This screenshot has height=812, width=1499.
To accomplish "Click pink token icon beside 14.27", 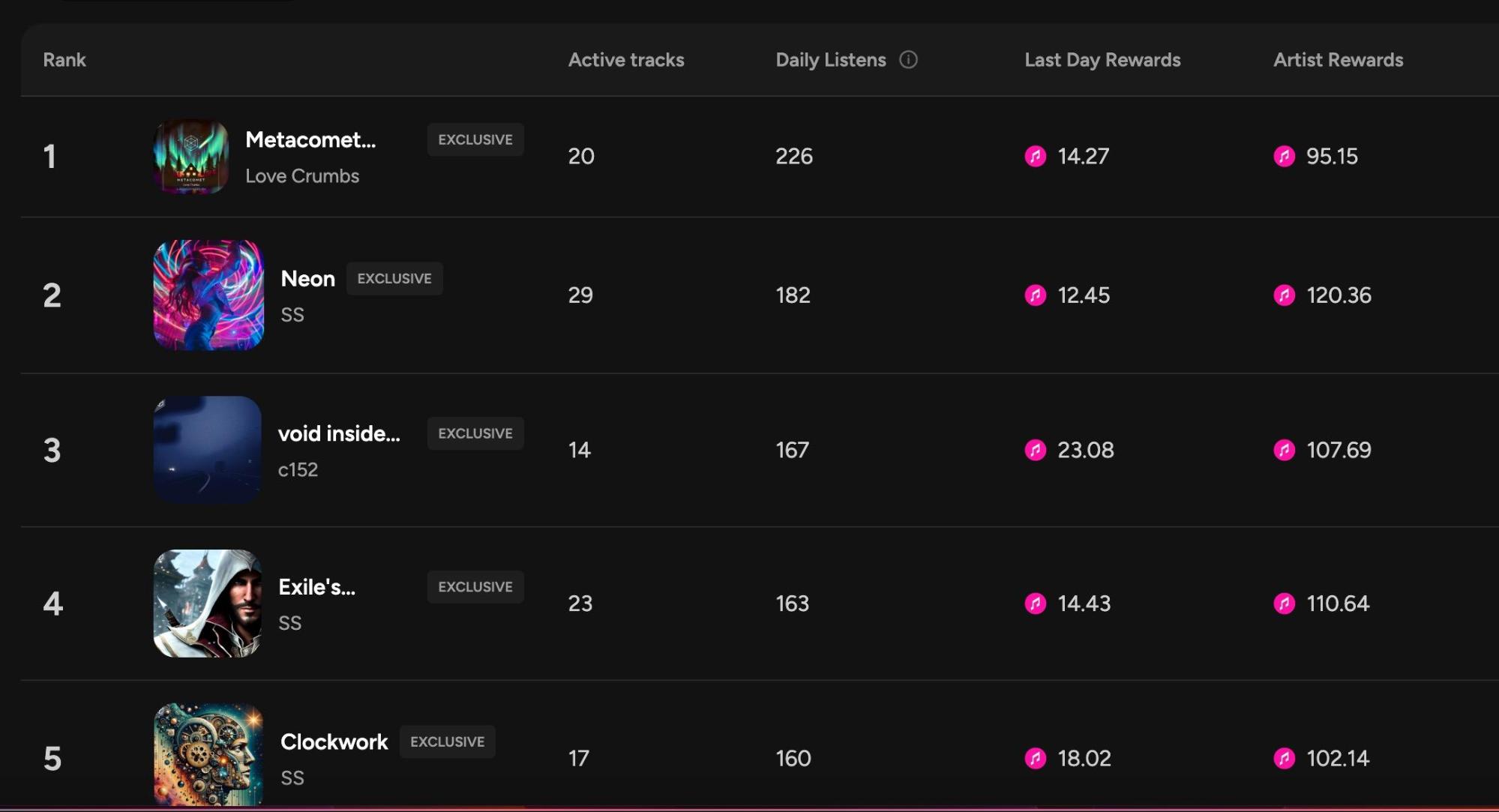I will (1036, 156).
